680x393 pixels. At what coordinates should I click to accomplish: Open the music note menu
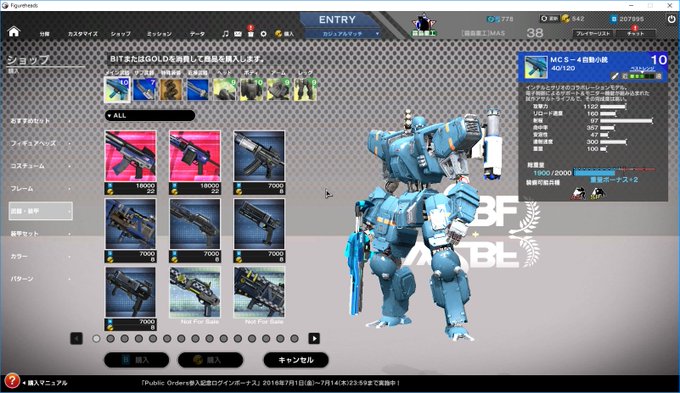(x=225, y=33)
